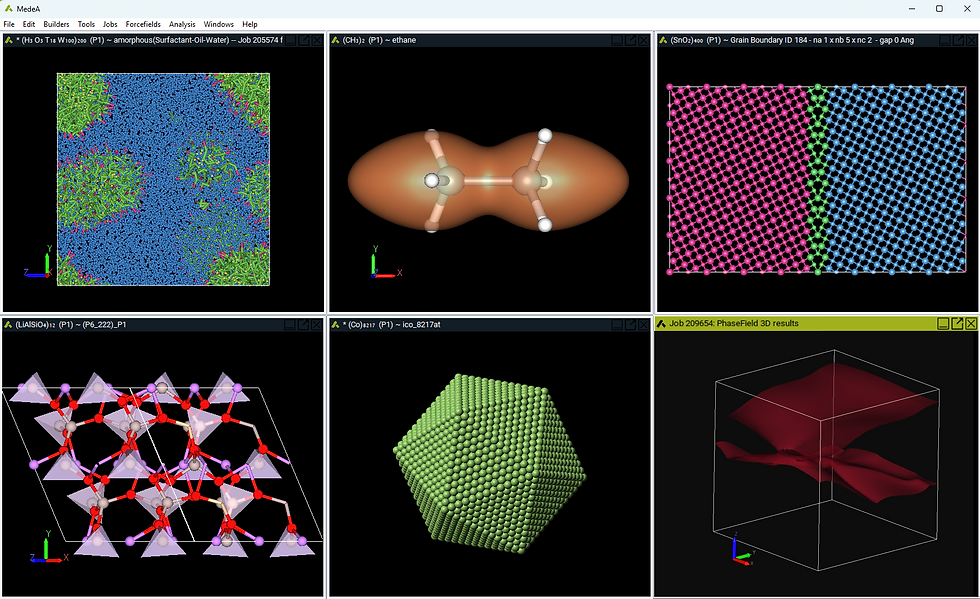
Task: Open the Tools menu
Action: 86,24
